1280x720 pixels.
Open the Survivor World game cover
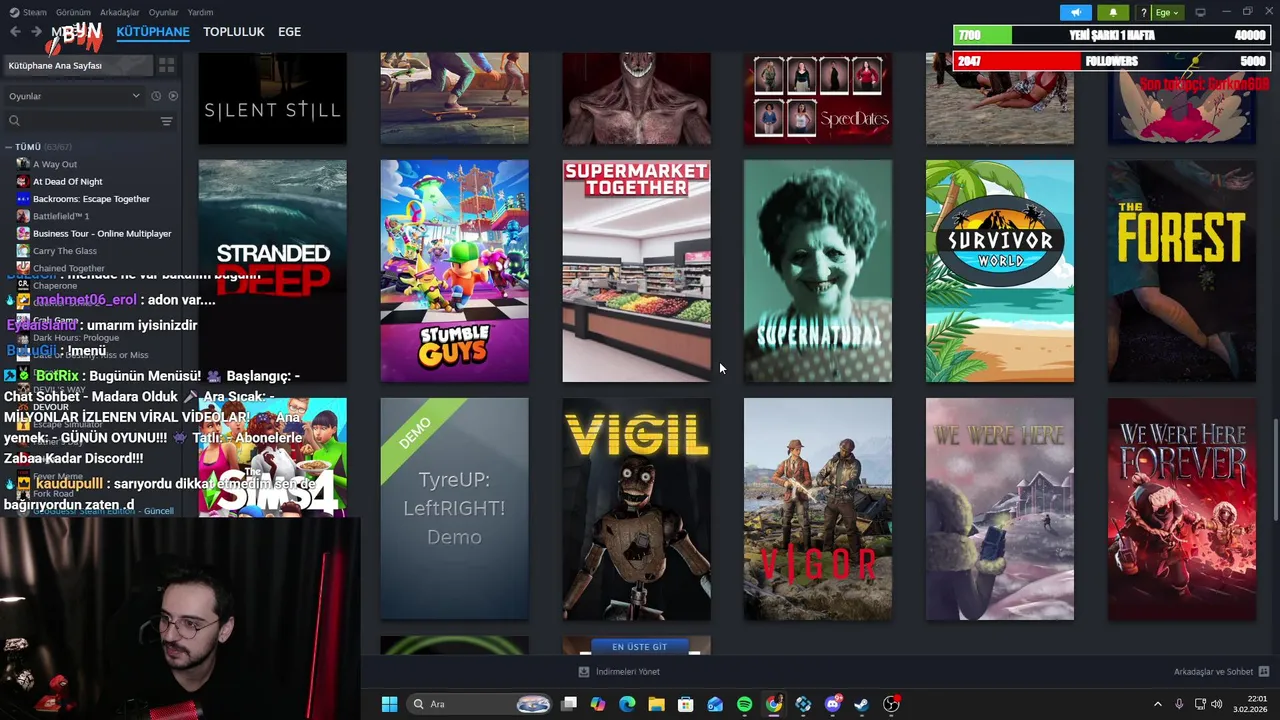999,271
